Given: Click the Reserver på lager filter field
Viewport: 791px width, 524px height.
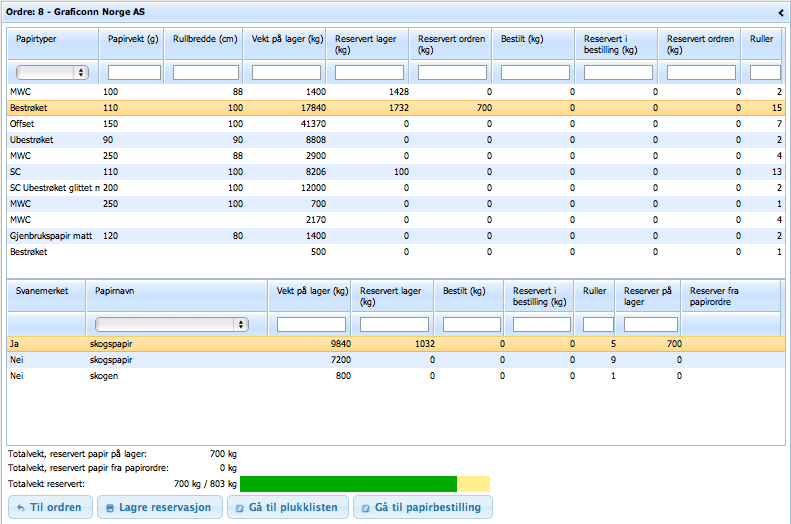Looking at the screenshot, I should [650, 324].
